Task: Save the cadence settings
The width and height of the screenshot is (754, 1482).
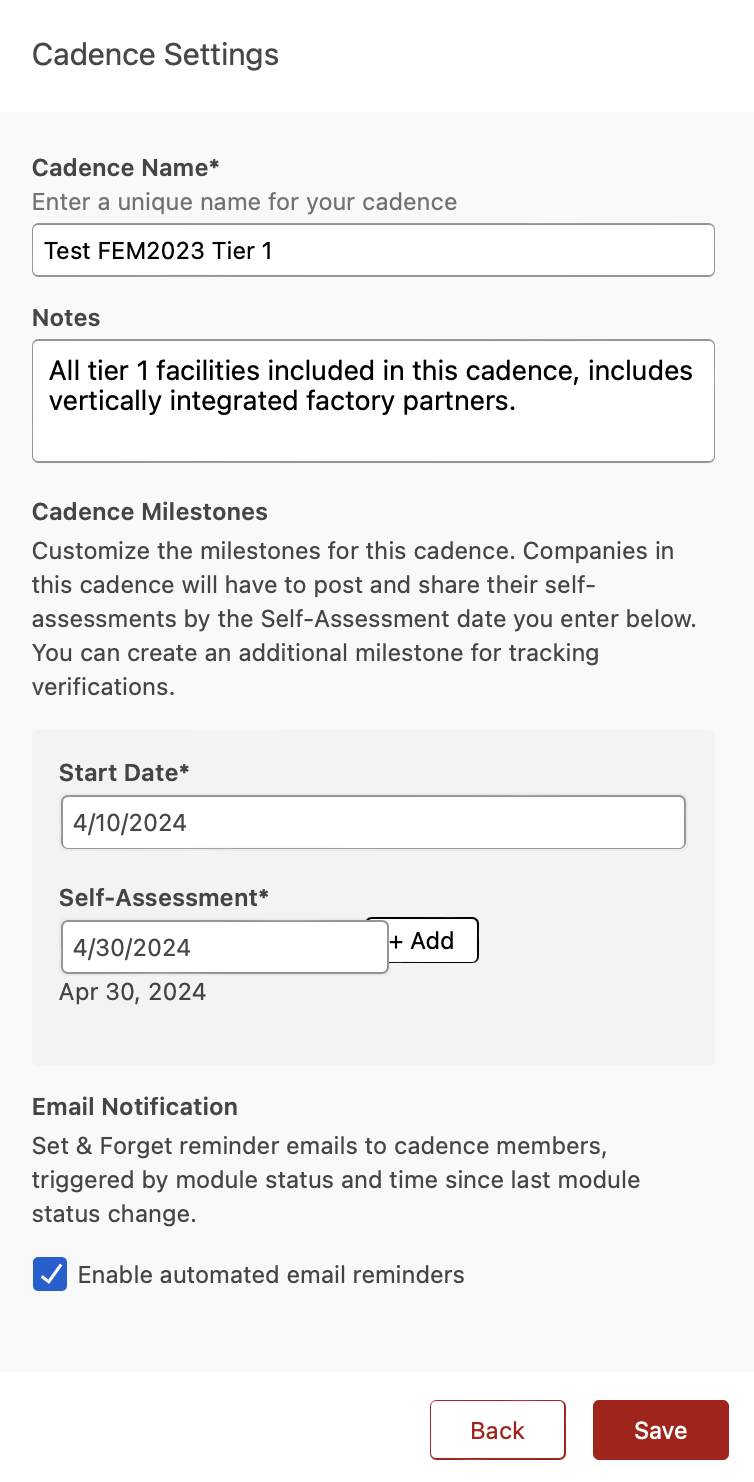Action: pyautogui.click(x=661, y=1430)
